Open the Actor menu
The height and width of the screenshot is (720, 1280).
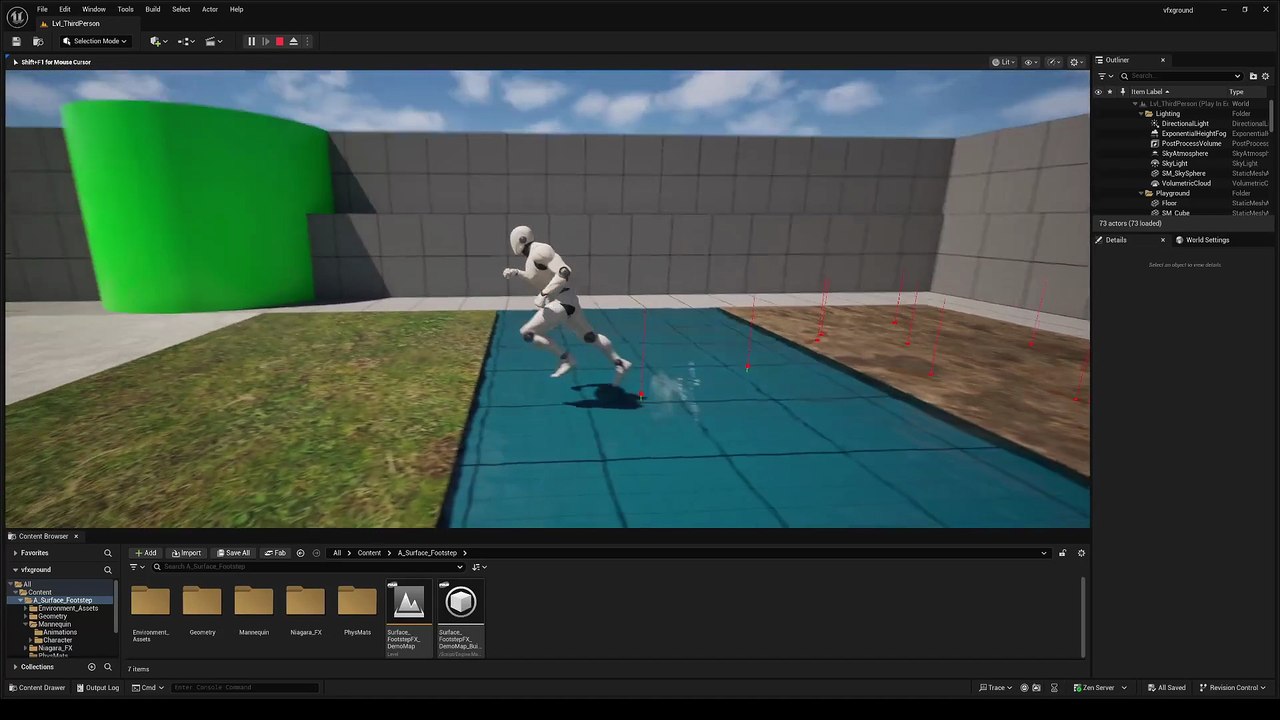209,9
